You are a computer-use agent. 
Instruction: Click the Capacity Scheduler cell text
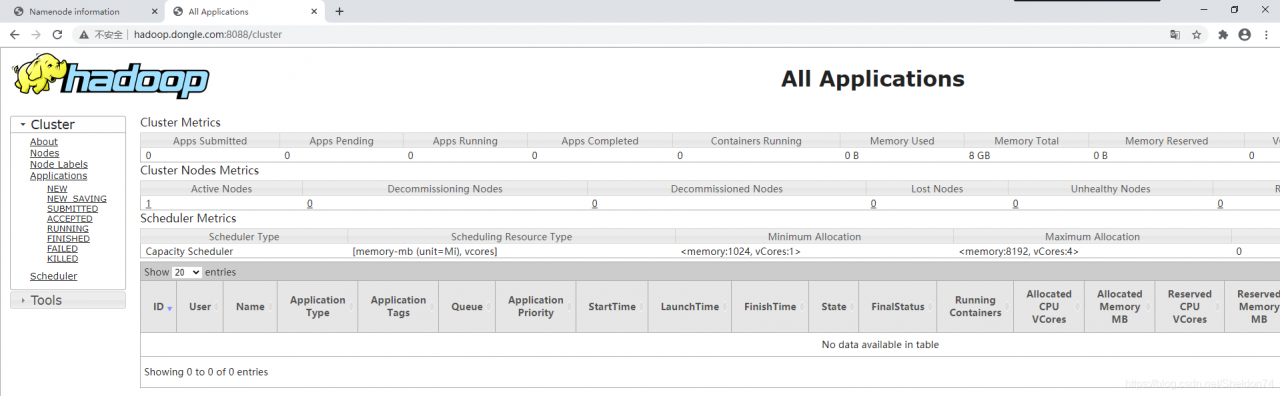click(x=189, y=251)
